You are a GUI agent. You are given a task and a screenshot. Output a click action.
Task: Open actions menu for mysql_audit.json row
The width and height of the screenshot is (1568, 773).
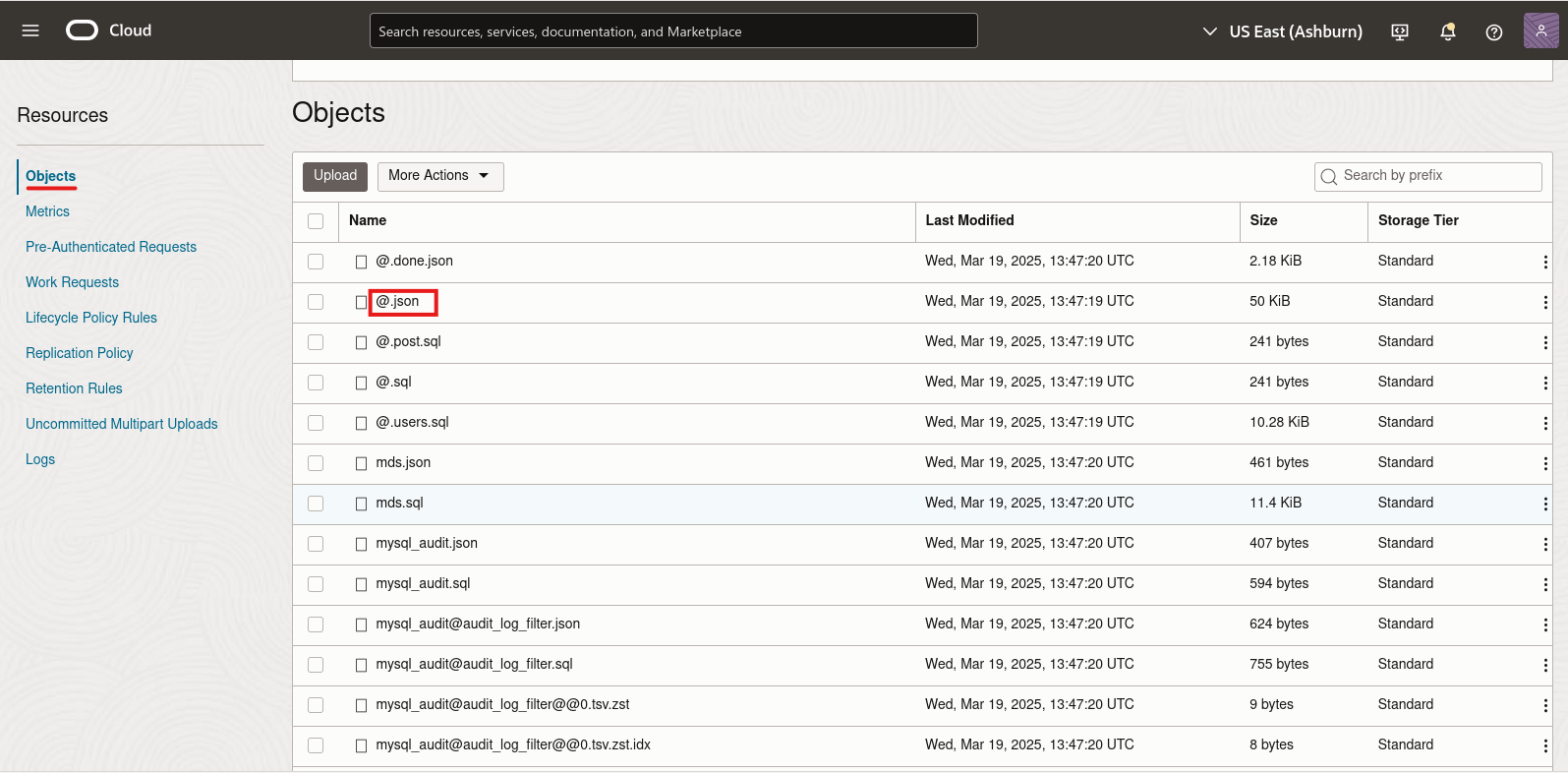[x=1545, y=544]
